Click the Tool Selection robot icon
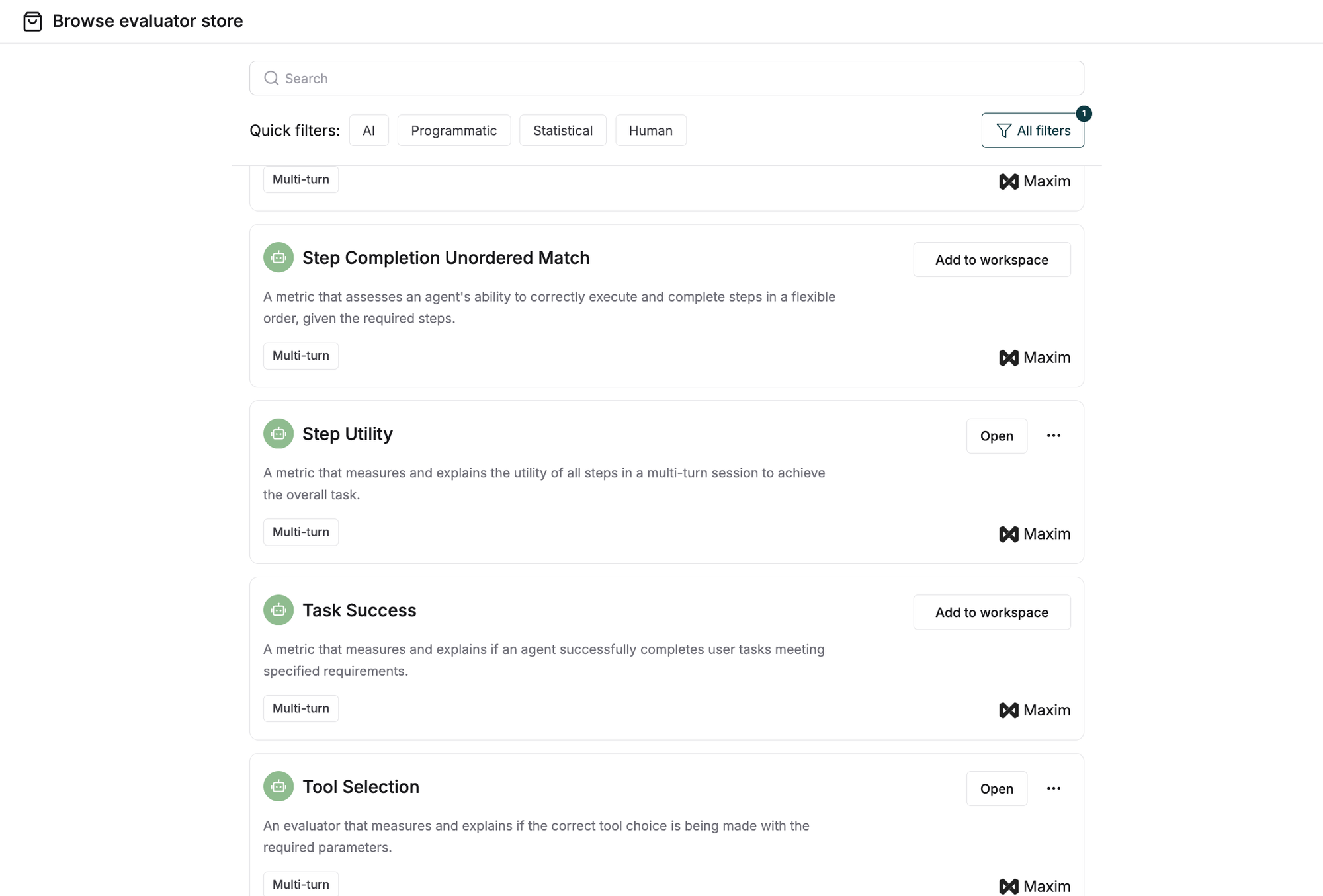This screenshot has height=896, width=1323. 278,786
